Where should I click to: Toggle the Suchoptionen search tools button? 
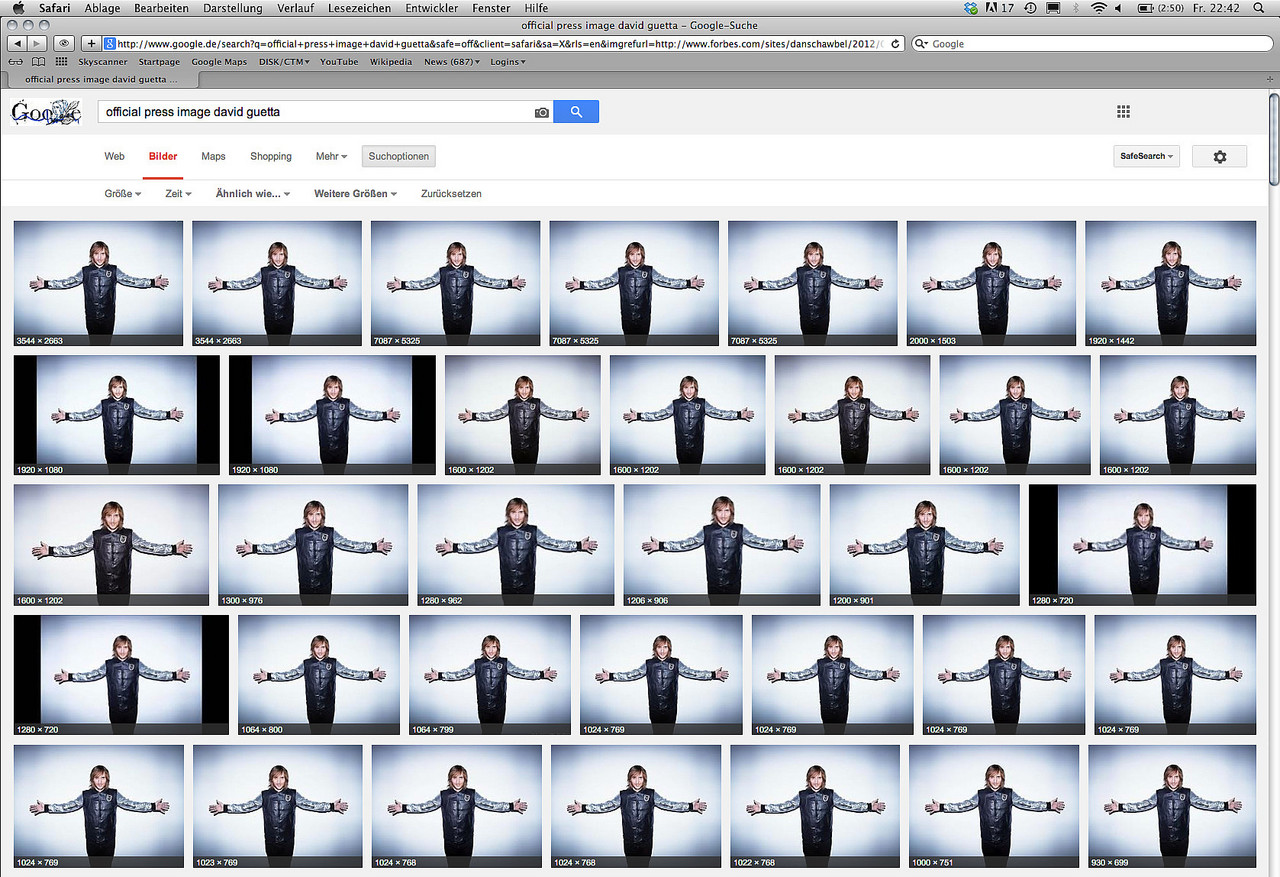point(398,157)
